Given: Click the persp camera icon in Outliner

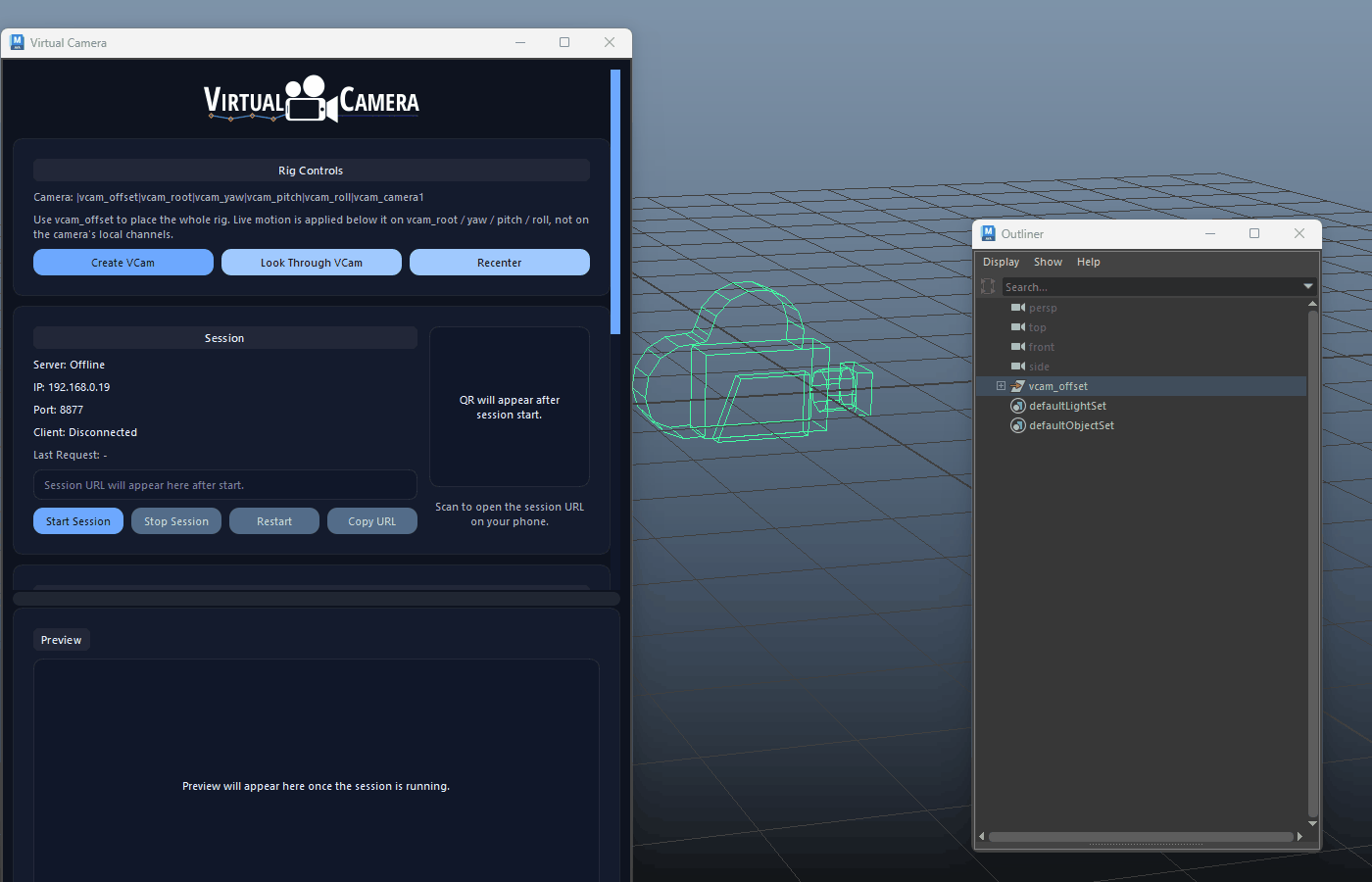Looking at the screenshot, I should point(1018,308).
